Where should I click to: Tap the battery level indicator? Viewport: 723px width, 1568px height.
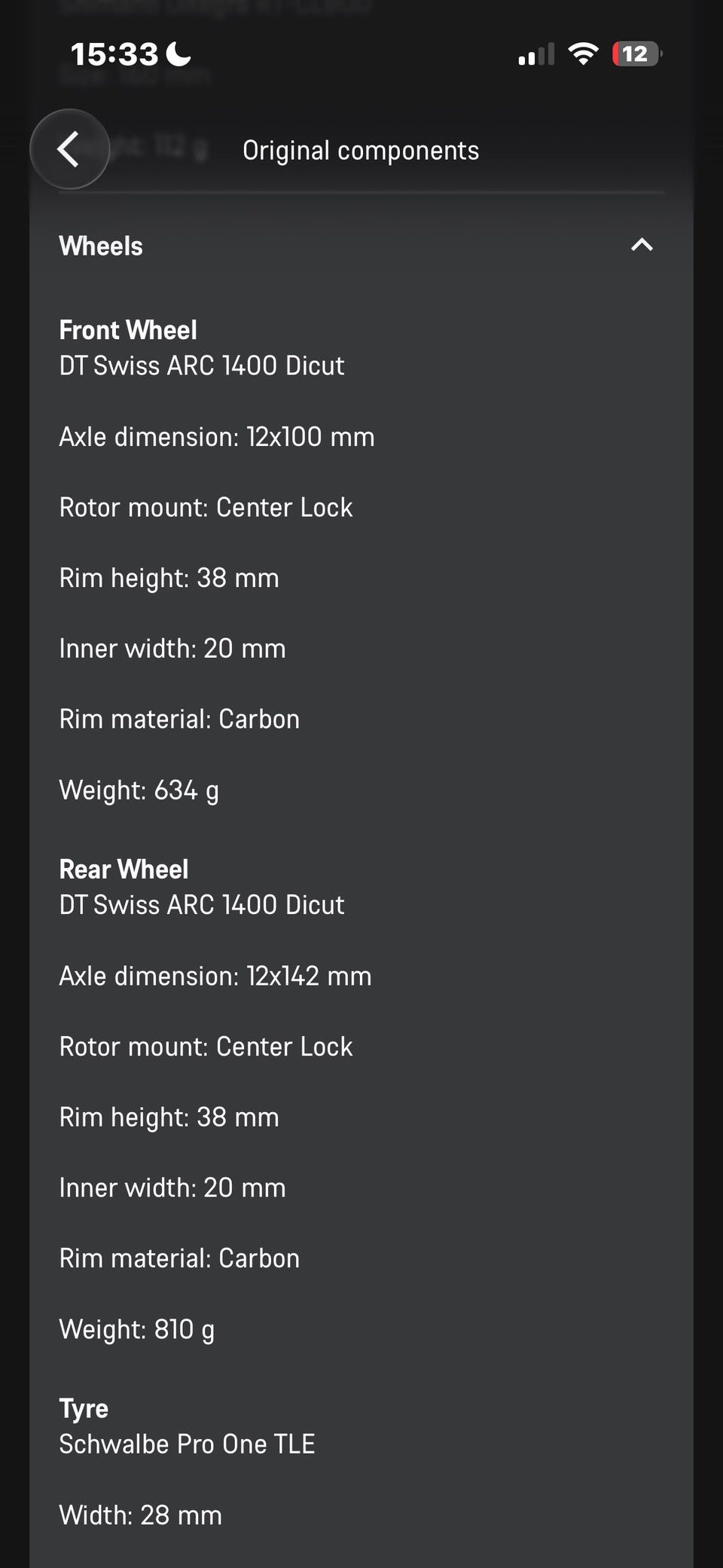[x=636, y=54]
